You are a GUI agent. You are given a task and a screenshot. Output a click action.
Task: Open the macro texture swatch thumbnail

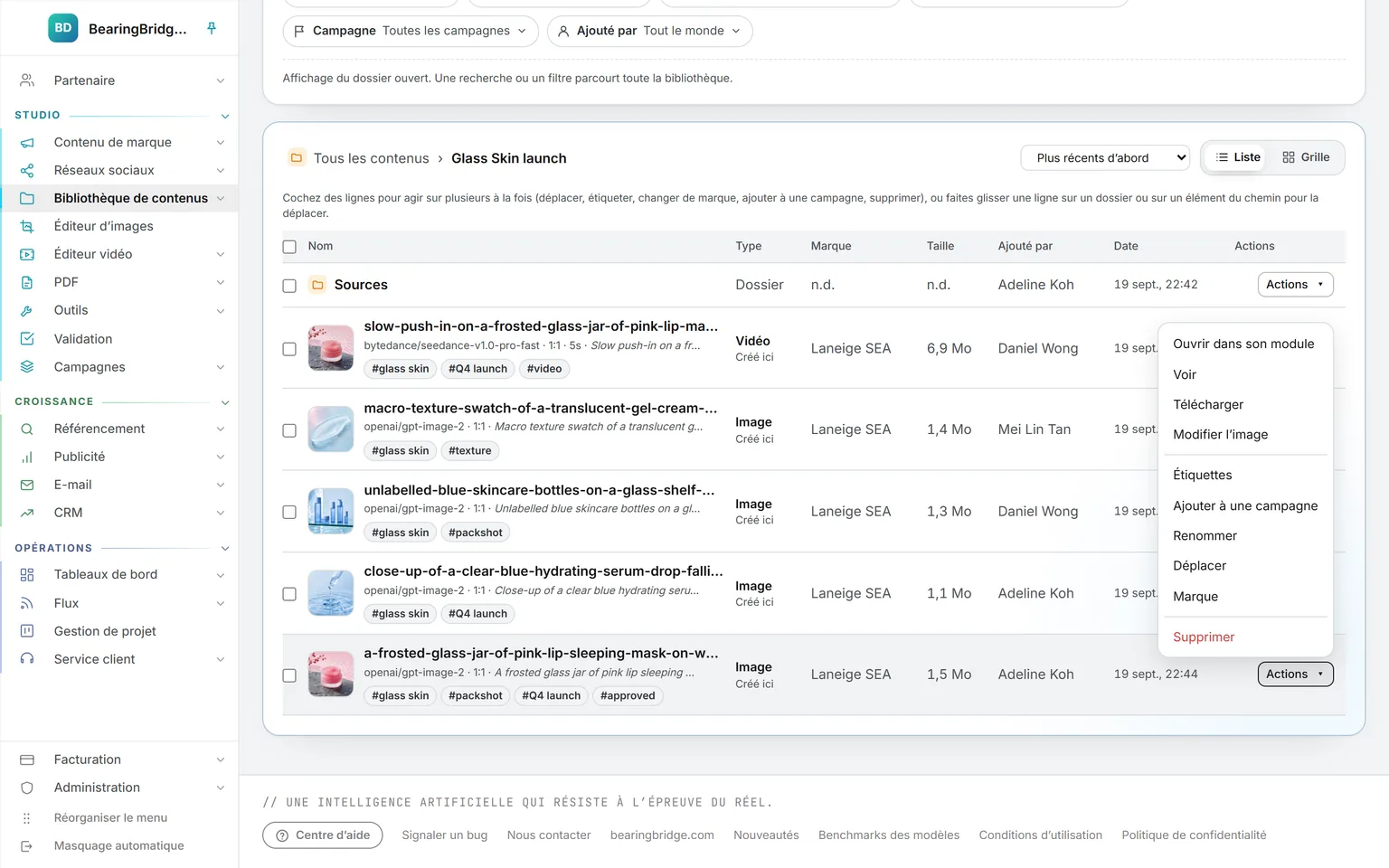point(331,429)
